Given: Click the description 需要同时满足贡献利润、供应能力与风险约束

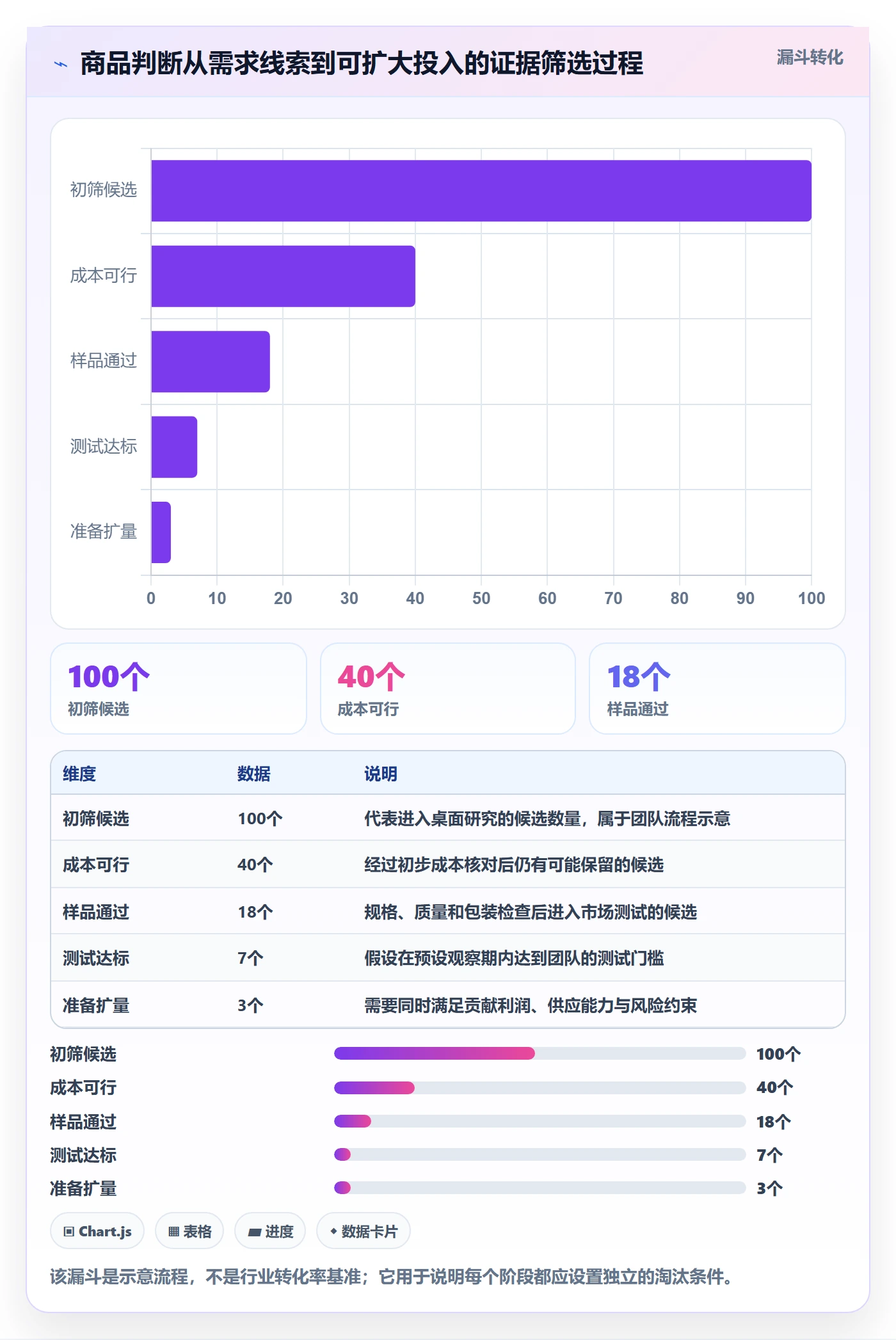Looking at the screenshot, I should pyautogui.click(x=531, y=1005).
